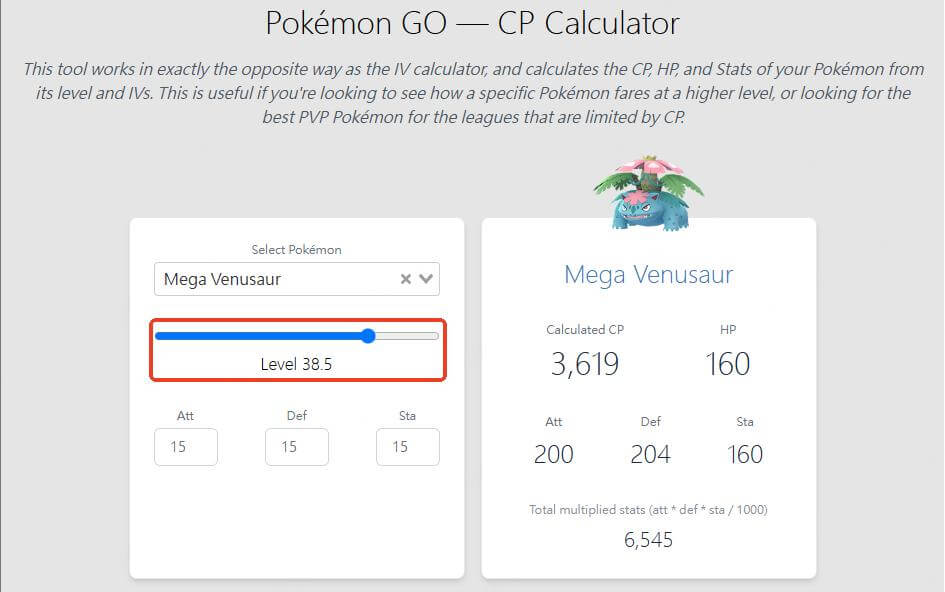The image size is (945, 592).
Task: Focus the Sta IV input field
Action: pos(407,447)
